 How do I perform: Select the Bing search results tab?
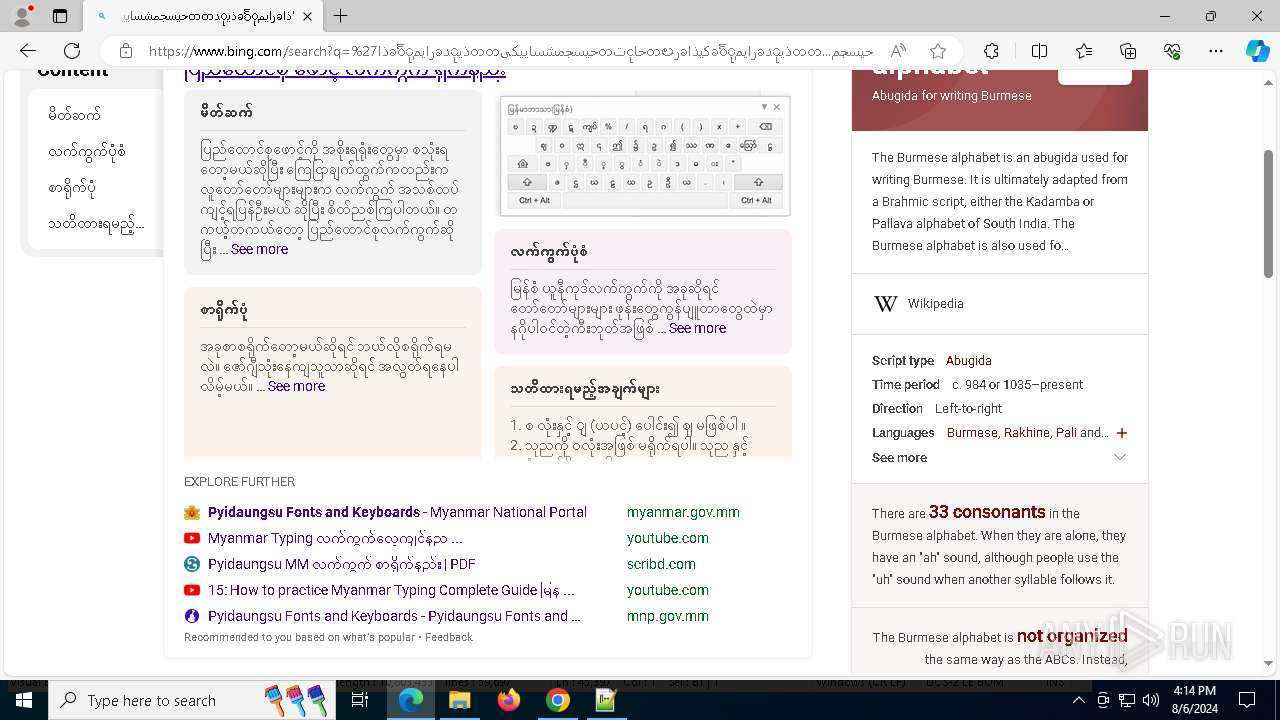203,16
